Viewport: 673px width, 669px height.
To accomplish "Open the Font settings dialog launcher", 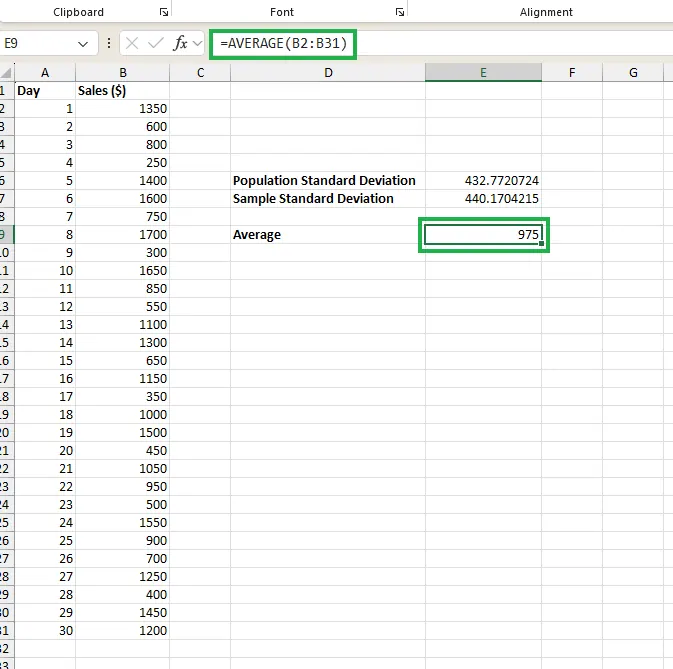I will (400, 12).
